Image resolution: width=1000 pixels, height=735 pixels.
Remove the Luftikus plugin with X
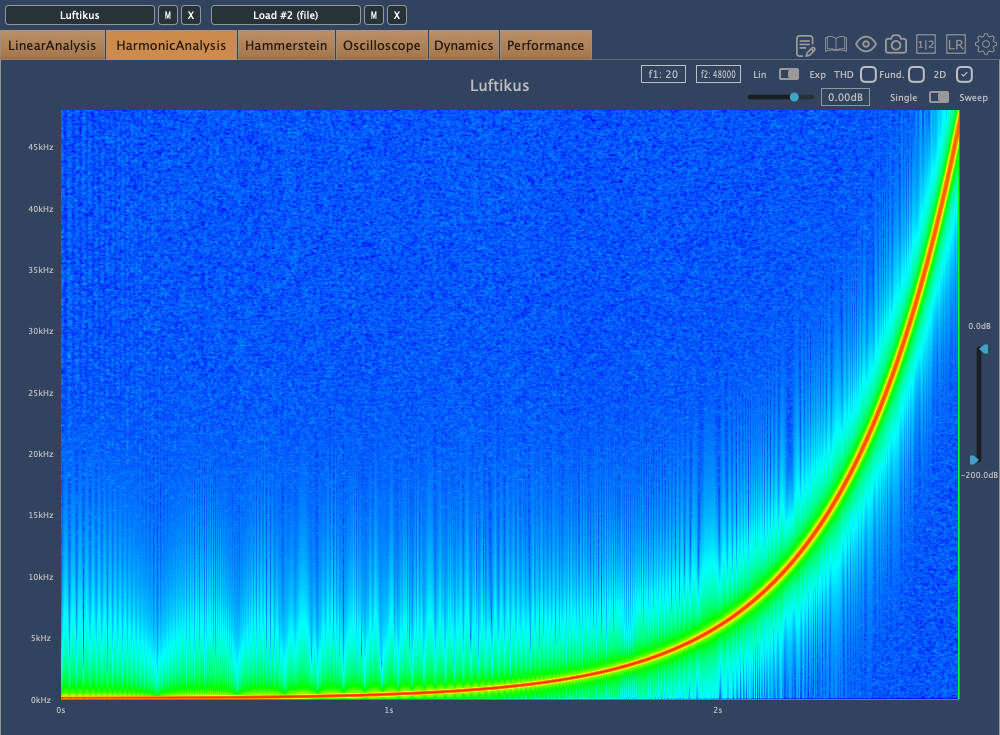191,15
